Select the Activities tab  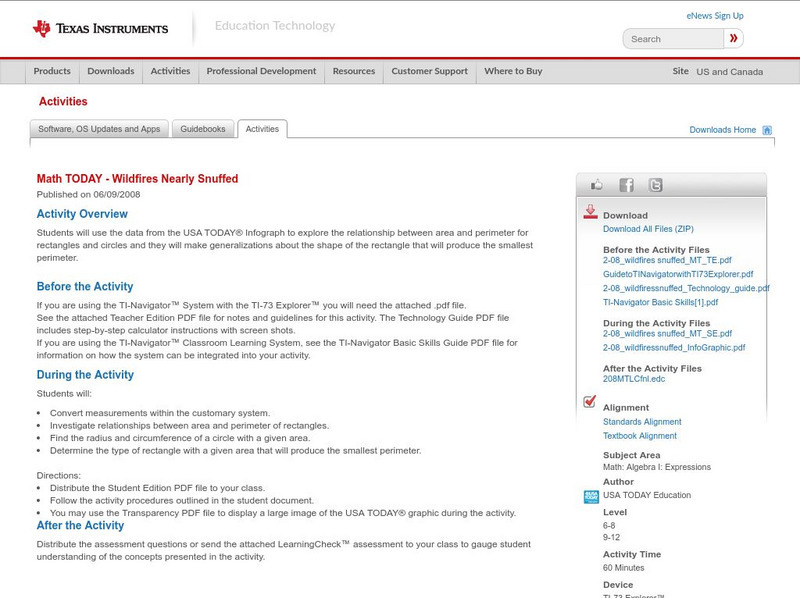pyautogui.click(x=262, y=129)
